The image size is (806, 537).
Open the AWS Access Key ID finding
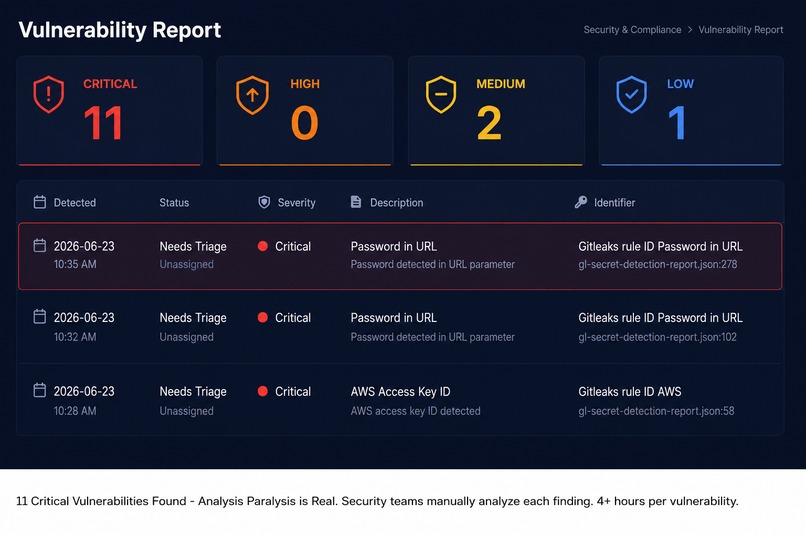tap(400, 392)
